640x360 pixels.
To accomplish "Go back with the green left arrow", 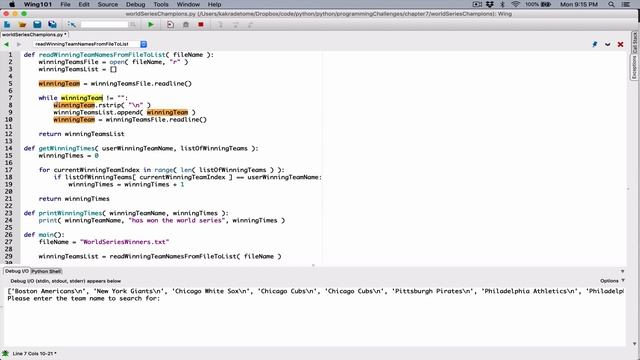I will coord(6,44).
